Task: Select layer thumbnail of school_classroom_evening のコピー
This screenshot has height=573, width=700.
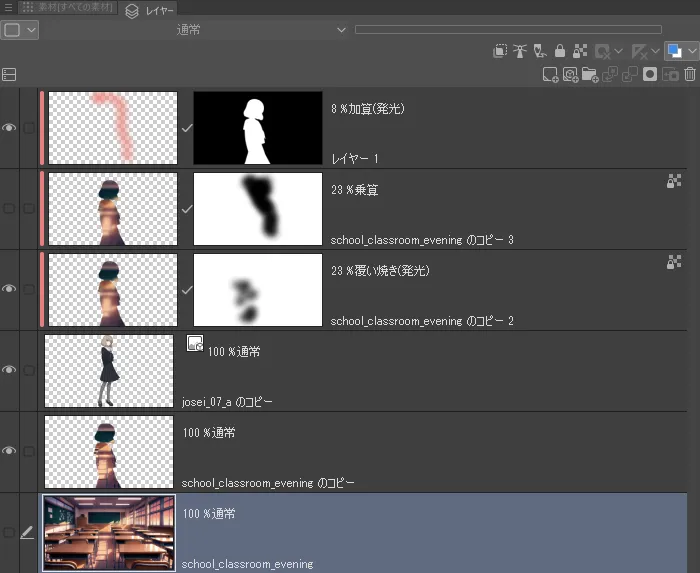Action: 109,452
